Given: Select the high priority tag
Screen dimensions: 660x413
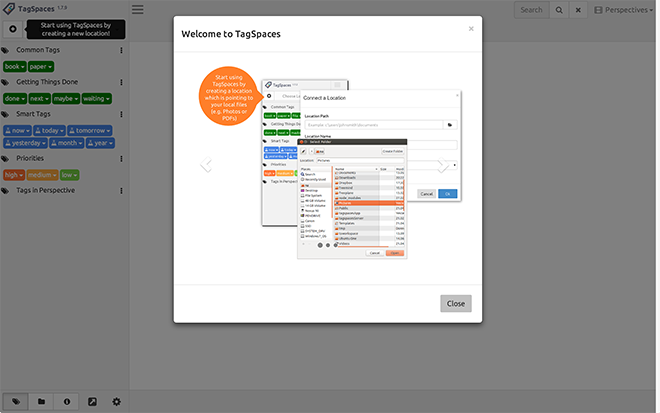Looking at the screenshot, I should pos(14,175).
